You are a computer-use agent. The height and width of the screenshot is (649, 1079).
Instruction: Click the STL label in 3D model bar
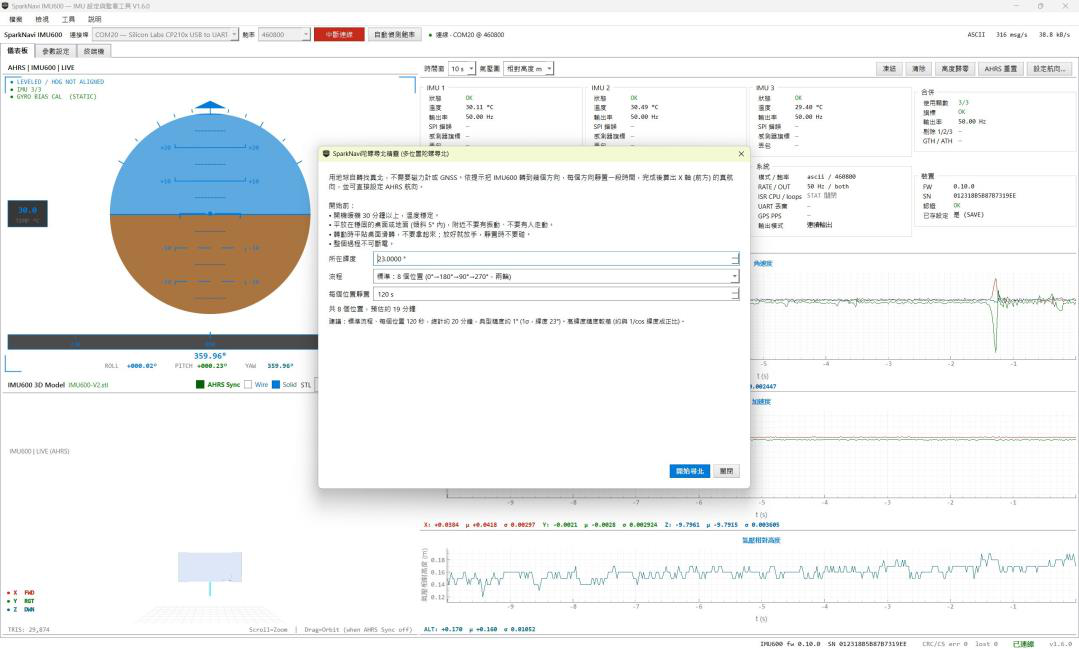pyautogui.click(x=306, y=385)
